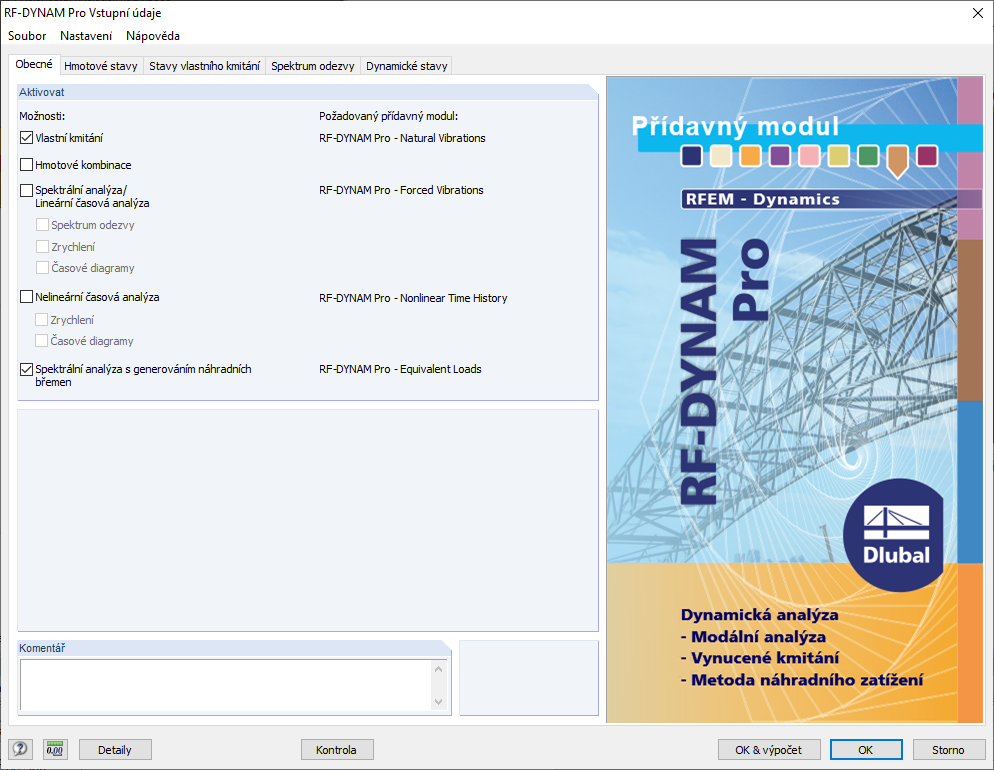This screenshot has height=770, width=994.
Task: Click inside the Komentář text field
Action: click(x=226, y=685)
